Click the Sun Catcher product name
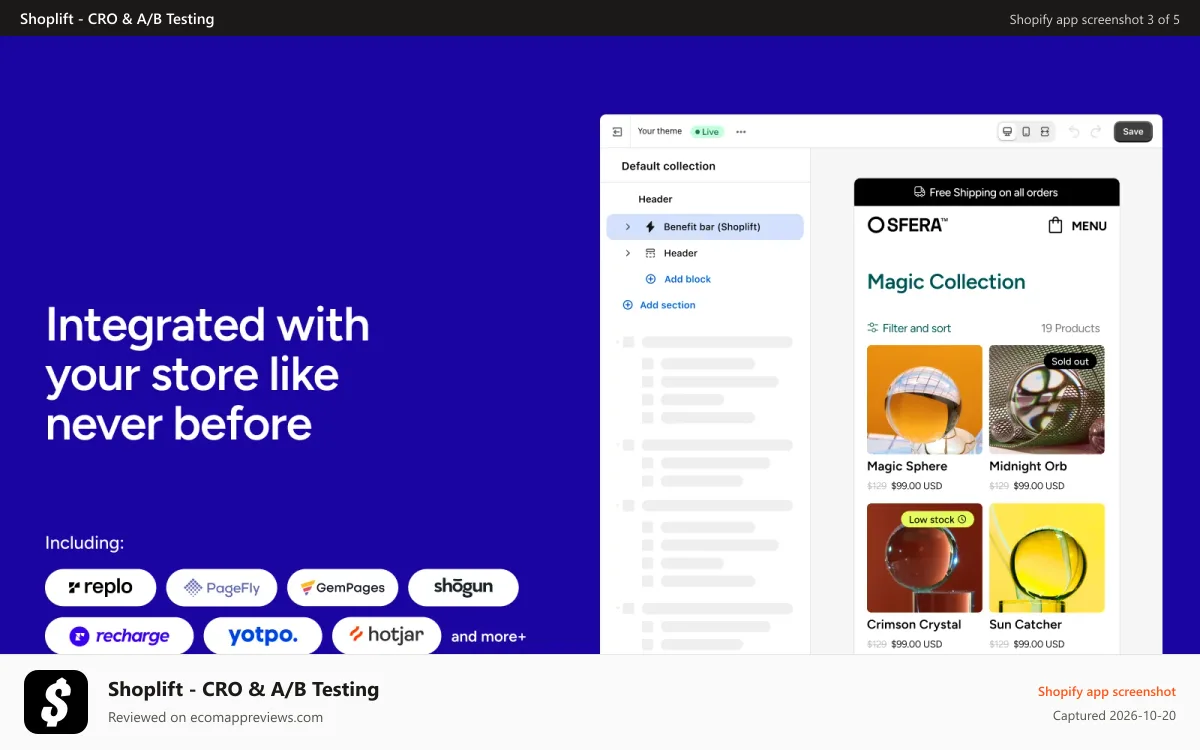 [1025, 624]
